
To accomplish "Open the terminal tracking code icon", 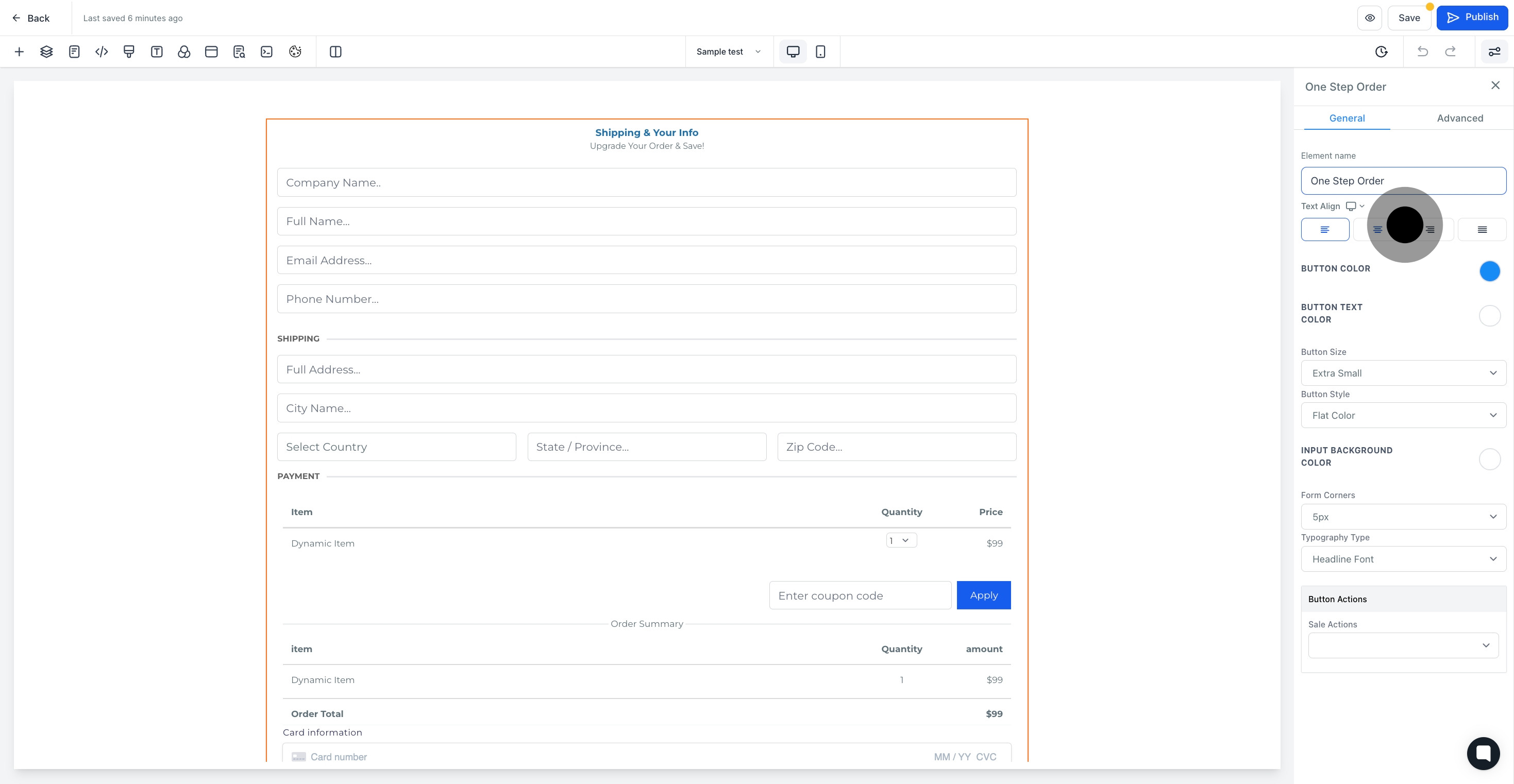I will 267,52.
